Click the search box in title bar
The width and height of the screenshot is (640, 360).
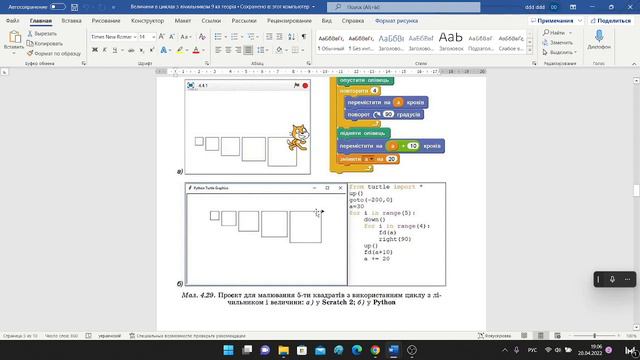click(403, 7)
